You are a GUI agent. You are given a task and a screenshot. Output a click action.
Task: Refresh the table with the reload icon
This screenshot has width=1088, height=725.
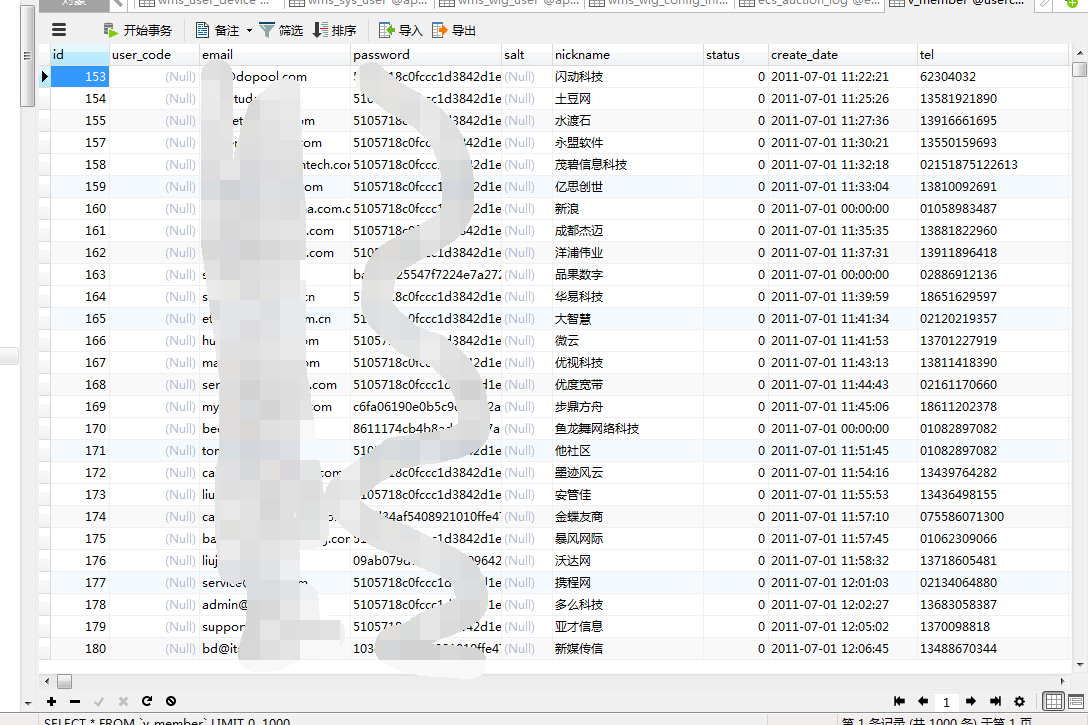[x=147, y=701]
